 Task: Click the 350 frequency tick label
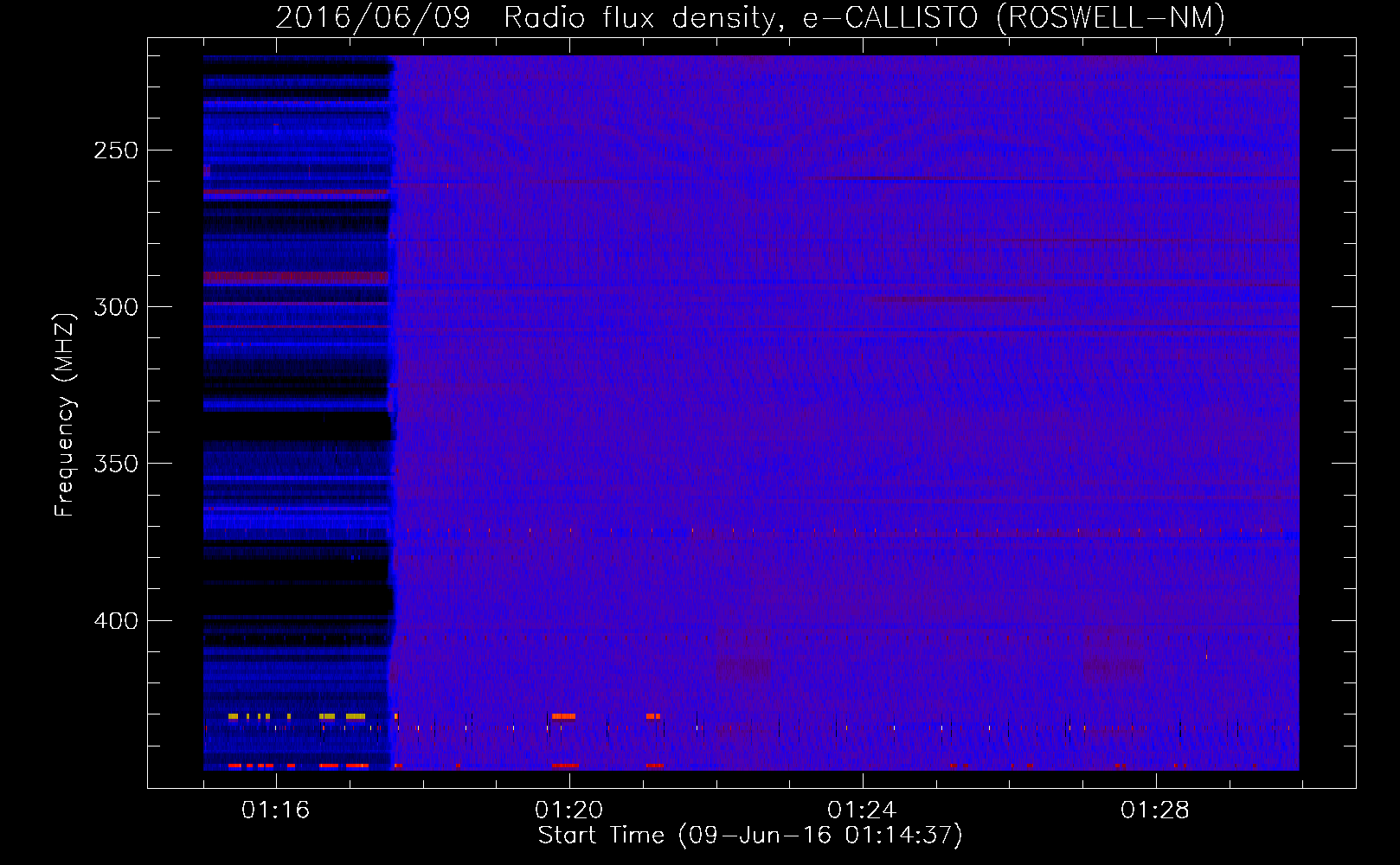click(116, 464)
